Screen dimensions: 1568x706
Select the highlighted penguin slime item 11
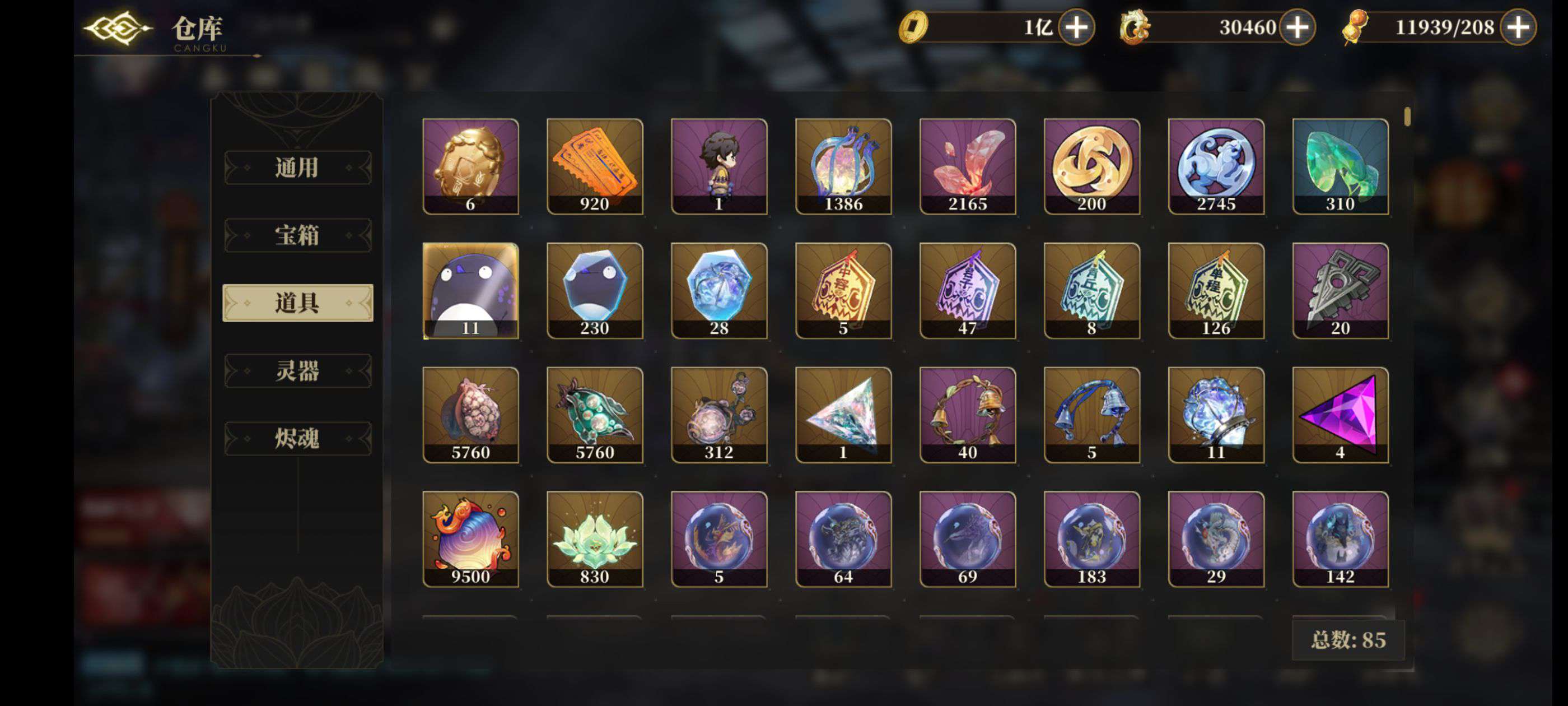coord(470,291)
